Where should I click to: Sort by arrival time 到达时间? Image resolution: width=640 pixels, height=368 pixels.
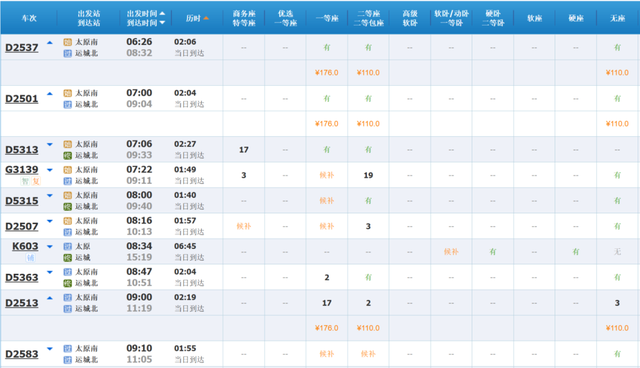coord(146,23)
